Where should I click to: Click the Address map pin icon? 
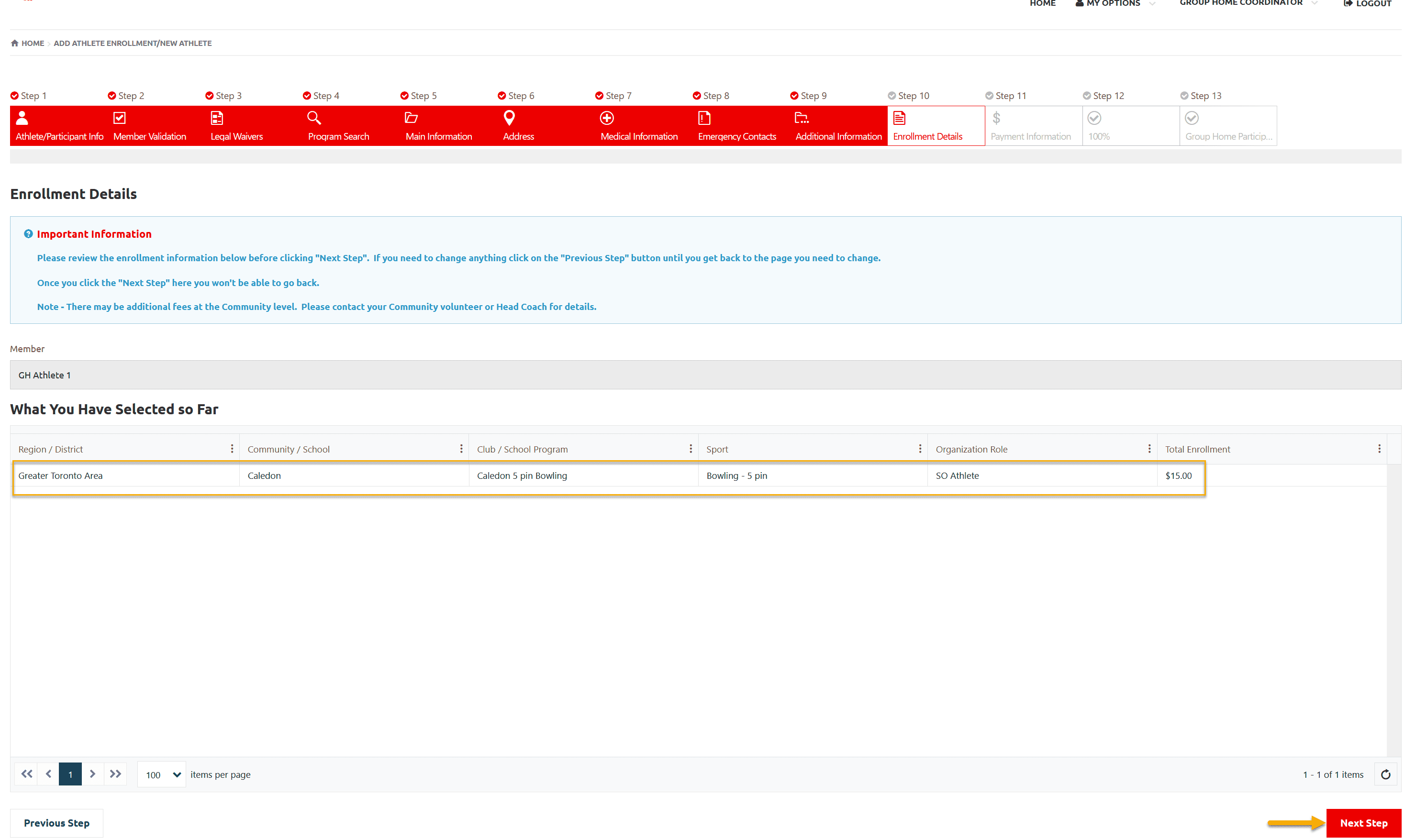click(x=509, y=118)
